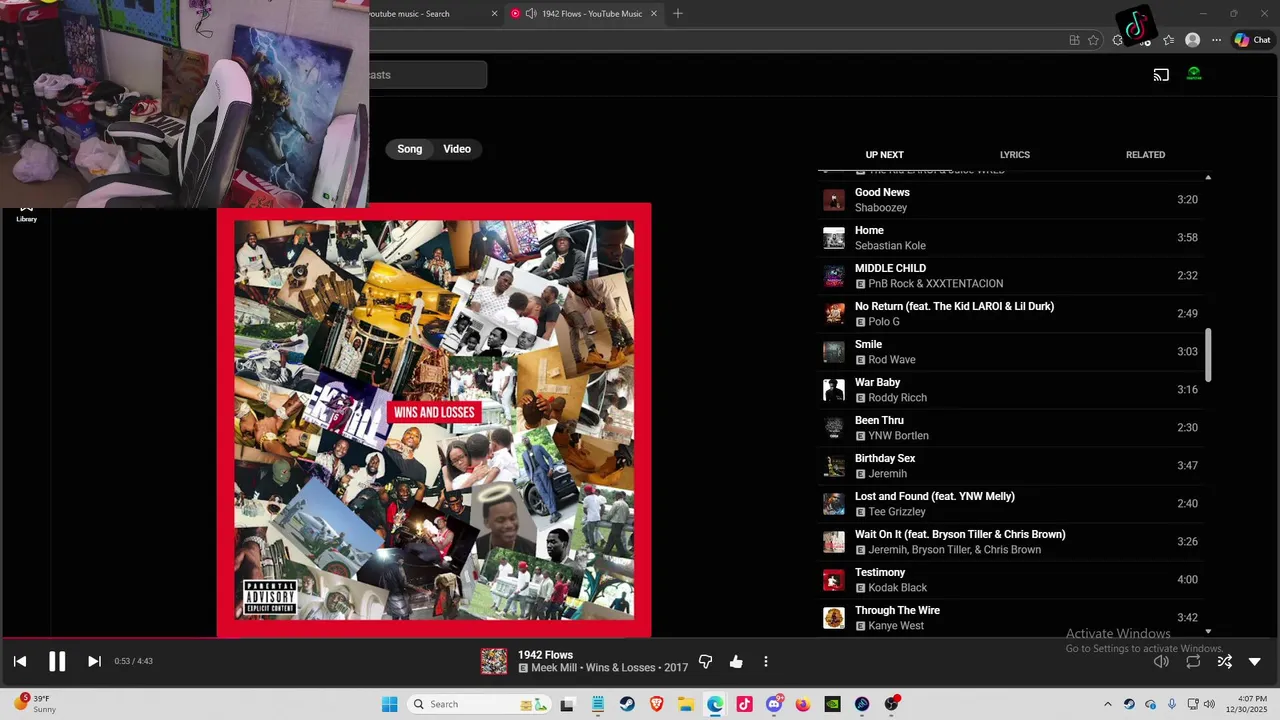Play Lost and Found by Tee Grizzley
Image resolution: width=1280 pixels, height=720 pixels.
(1010, 504)
